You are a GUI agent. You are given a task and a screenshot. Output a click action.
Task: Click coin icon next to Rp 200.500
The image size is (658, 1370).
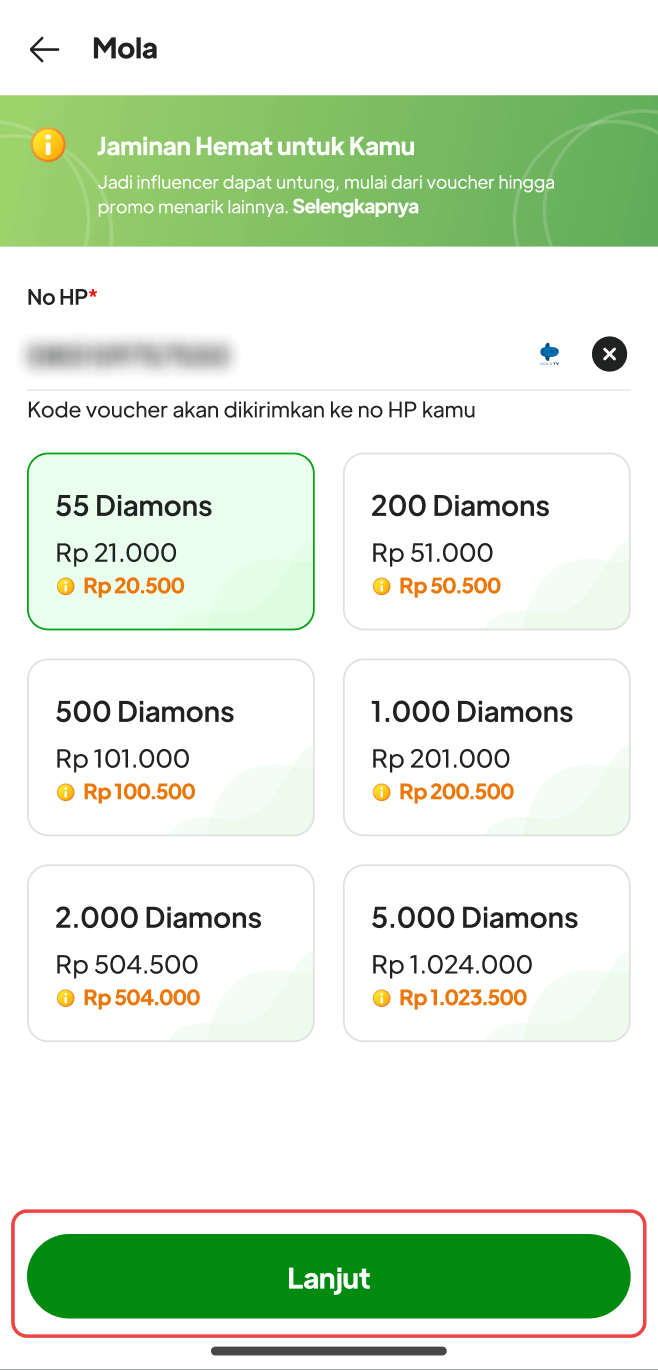click(x=381, y=793)
